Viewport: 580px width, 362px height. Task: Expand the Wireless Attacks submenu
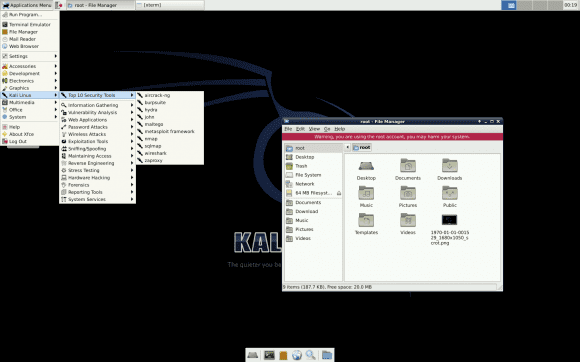(97, 134)
